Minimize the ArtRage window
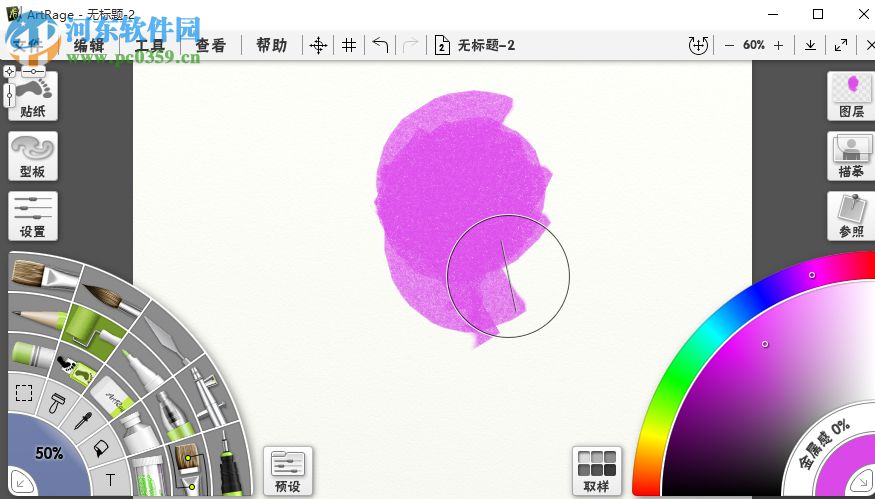Image resolution: width=875 pixels, height=499 pixels. coord(773,14)
